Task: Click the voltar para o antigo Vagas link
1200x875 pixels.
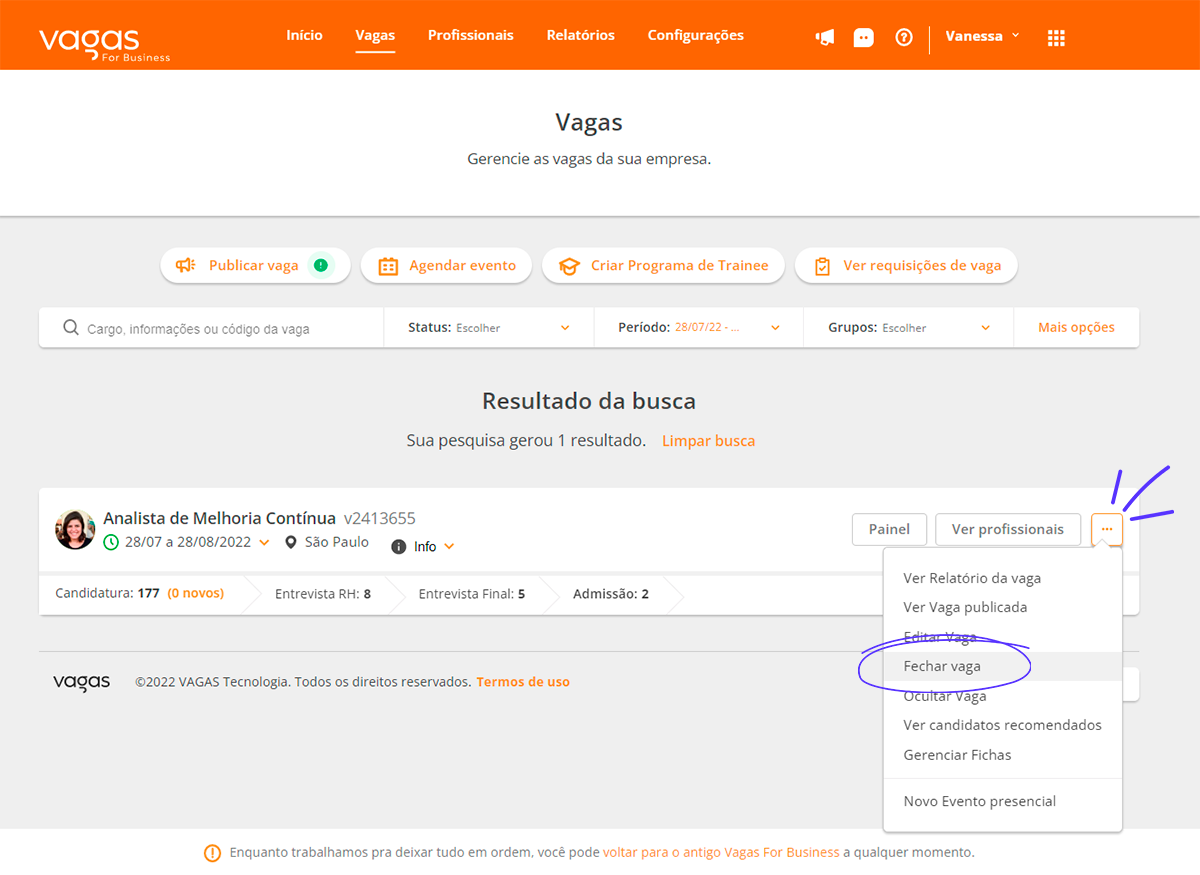Action: point(721,853)
